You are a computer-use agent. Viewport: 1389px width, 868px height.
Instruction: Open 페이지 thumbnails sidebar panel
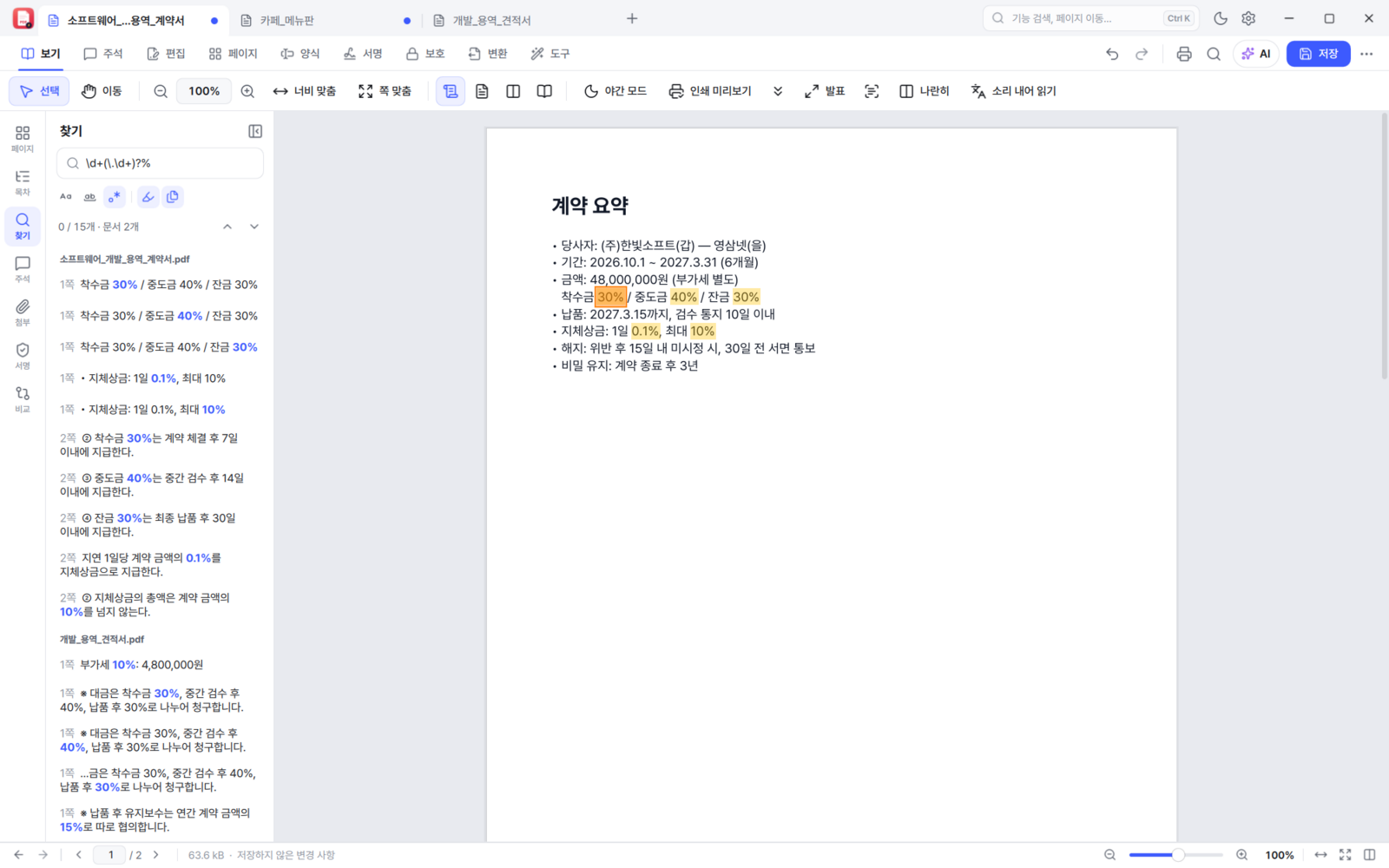(23, 139)
